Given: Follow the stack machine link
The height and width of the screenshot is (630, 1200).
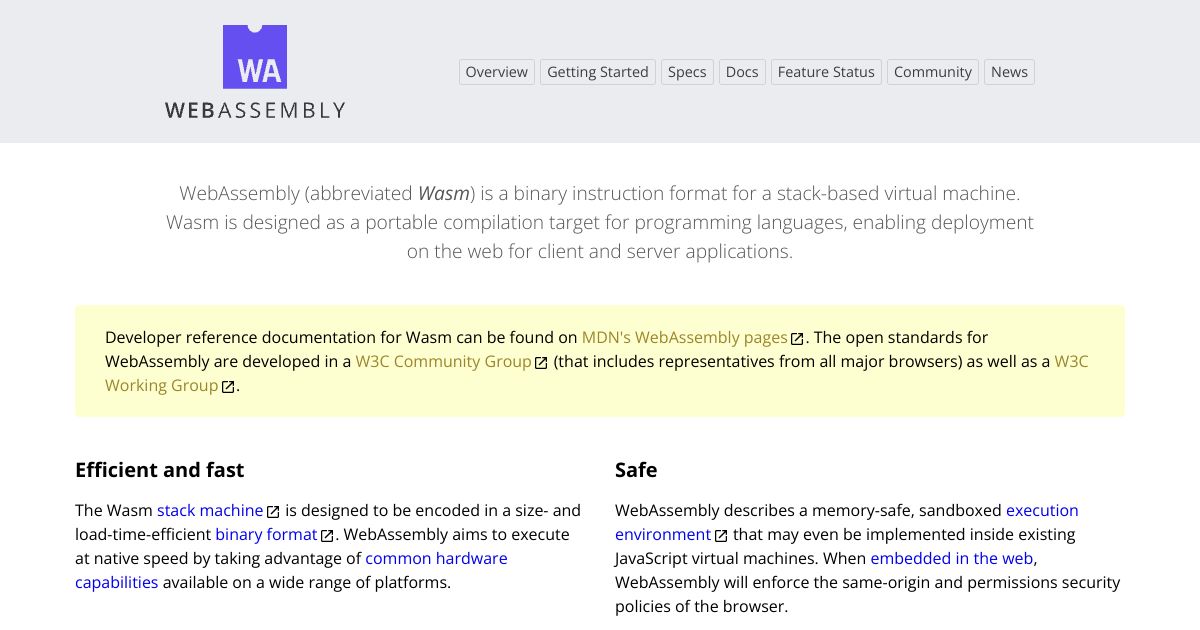Looking at the screenshot, I should pyautogui.click(x=210, y=511).
